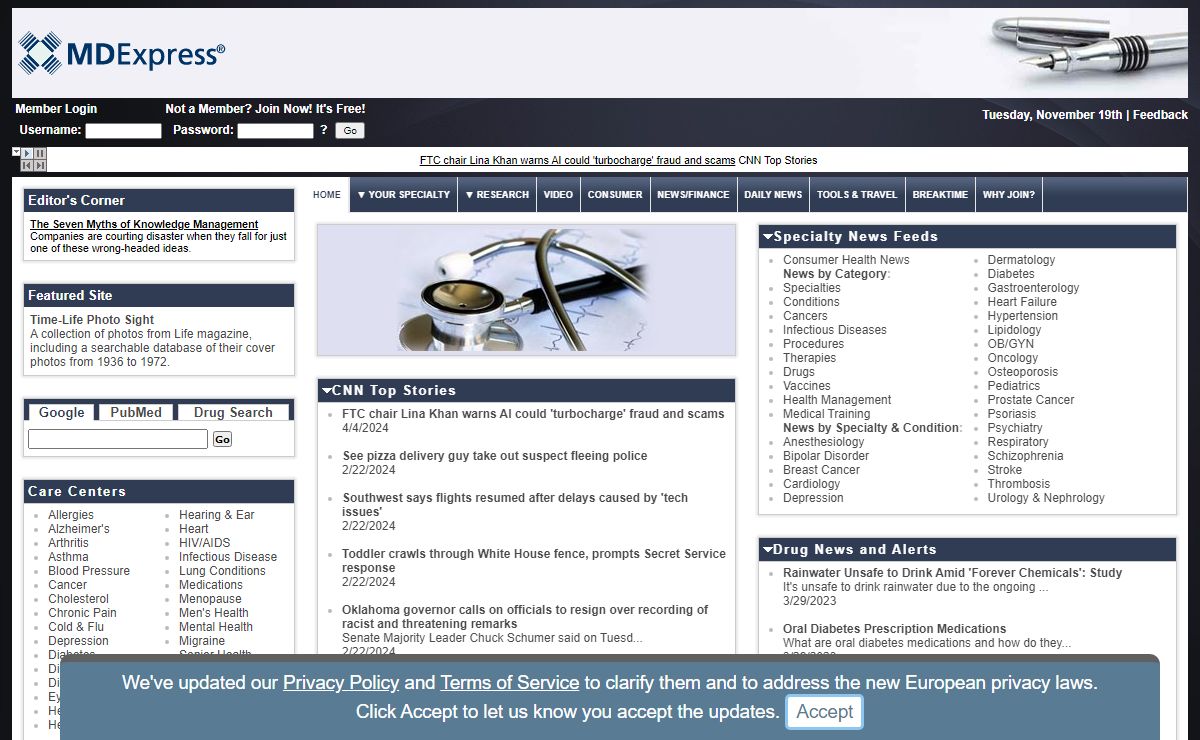Go to previous ticker headline
Viewport: 1200px width, 740px height.
[27, 166]
